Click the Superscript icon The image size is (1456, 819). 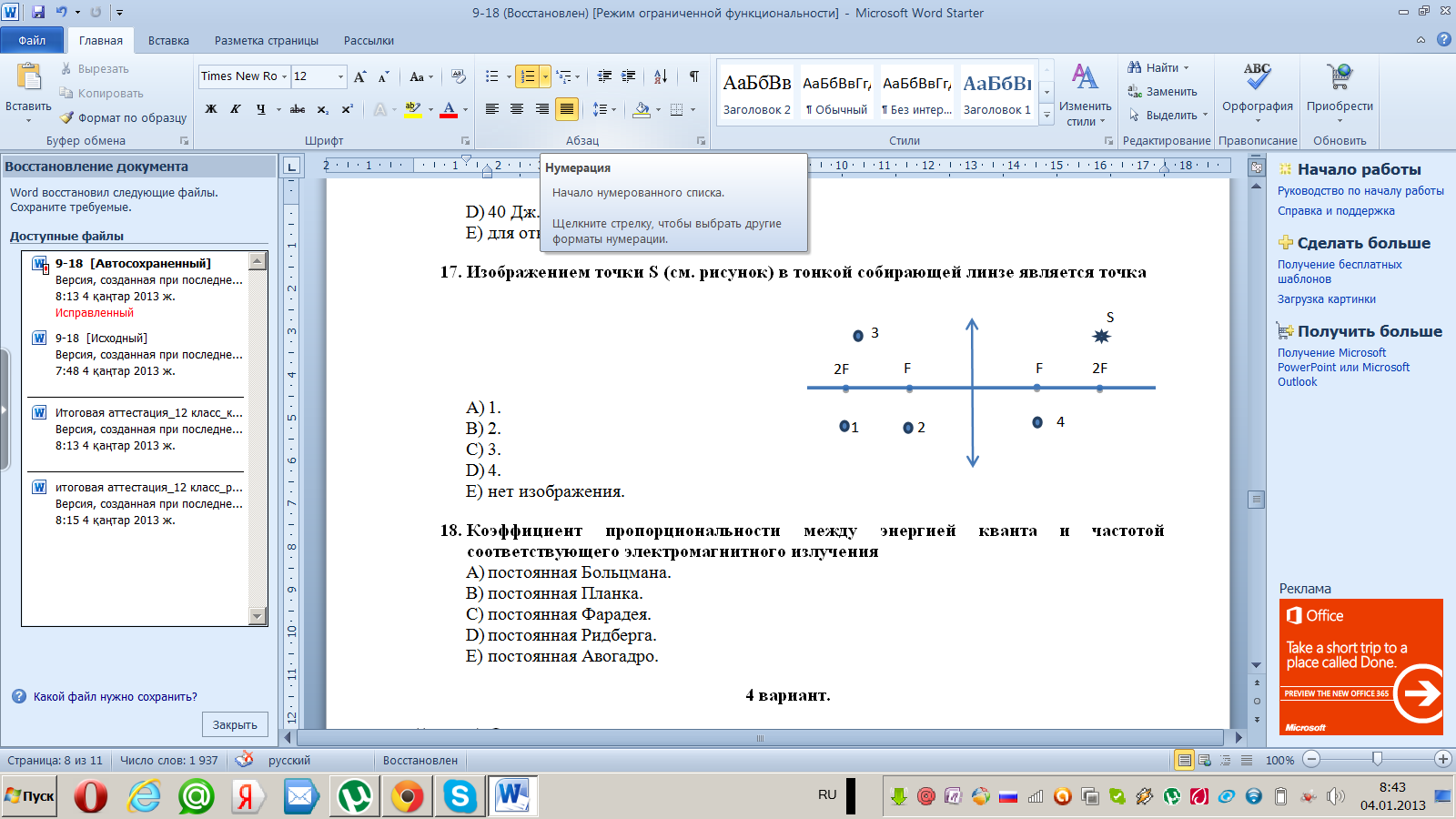pyautogui.click(x=347, y=109)
